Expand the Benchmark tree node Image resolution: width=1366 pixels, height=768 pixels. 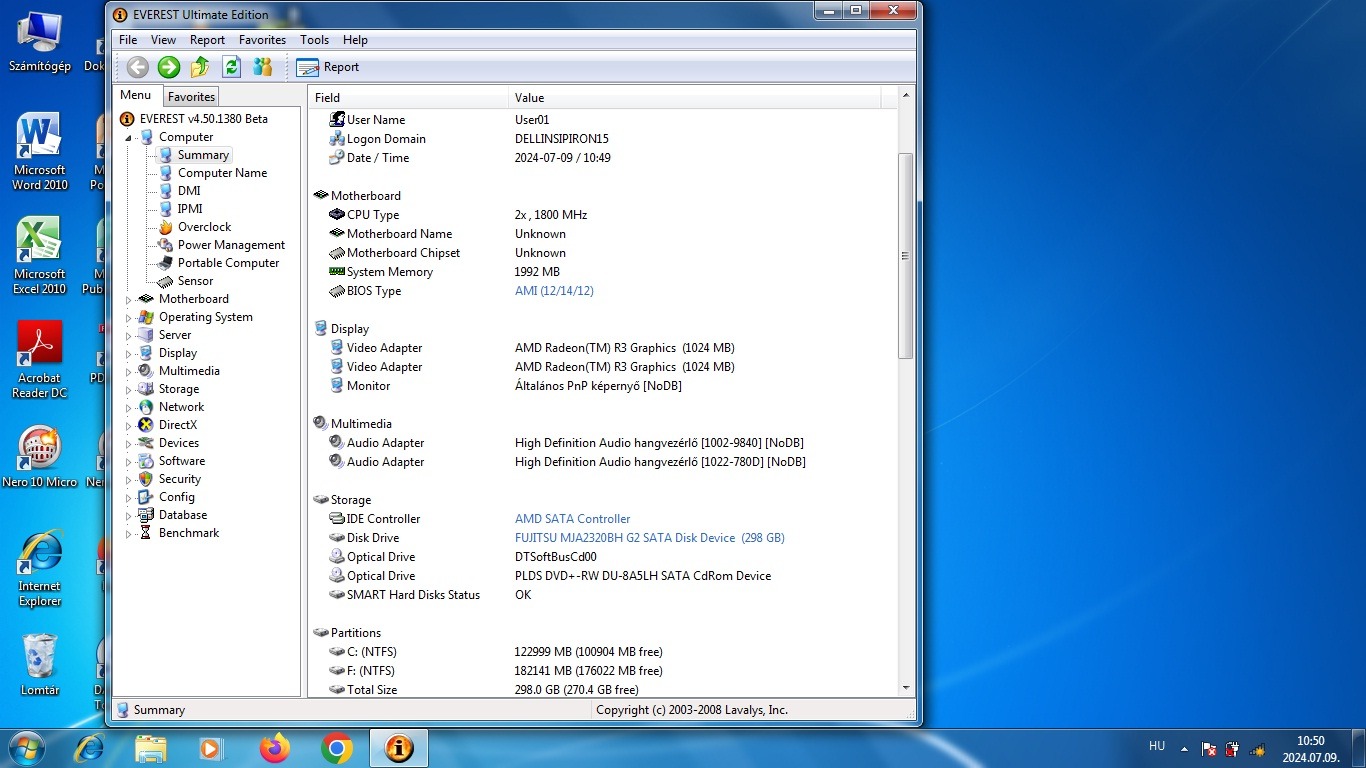tap(129, 534)
